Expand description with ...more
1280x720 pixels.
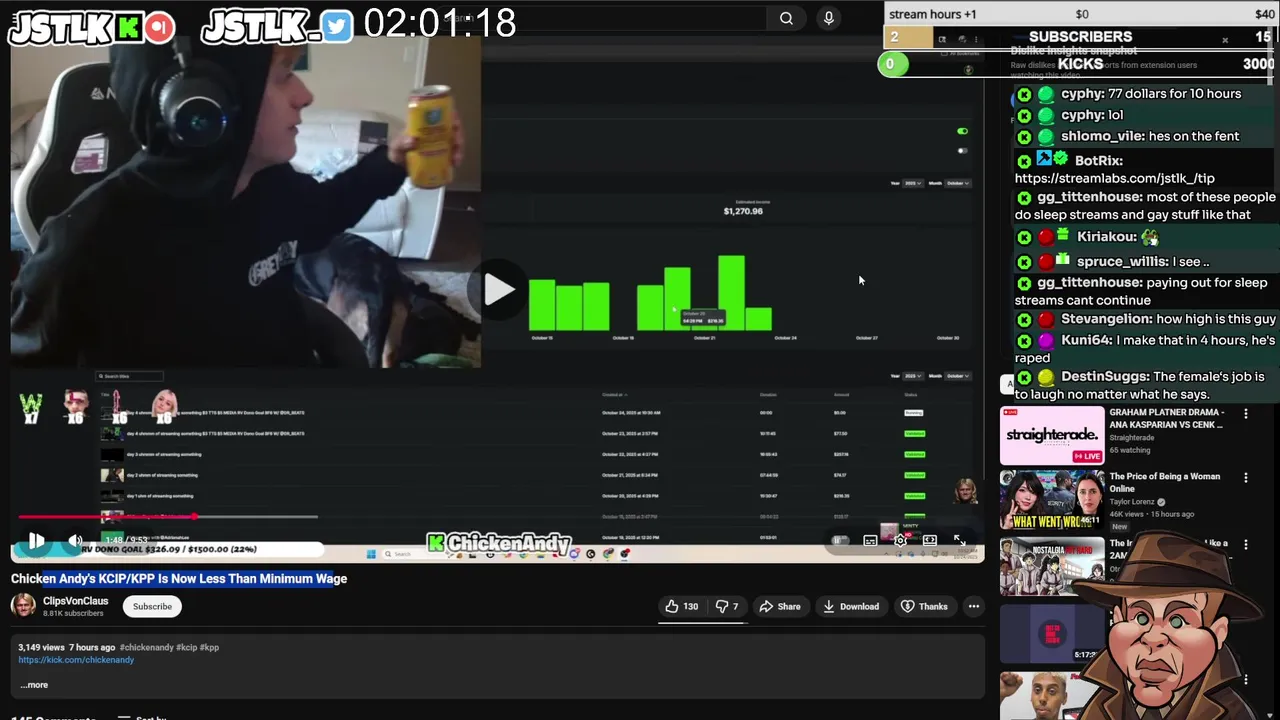pyautogui.click(x=33, y=685)
